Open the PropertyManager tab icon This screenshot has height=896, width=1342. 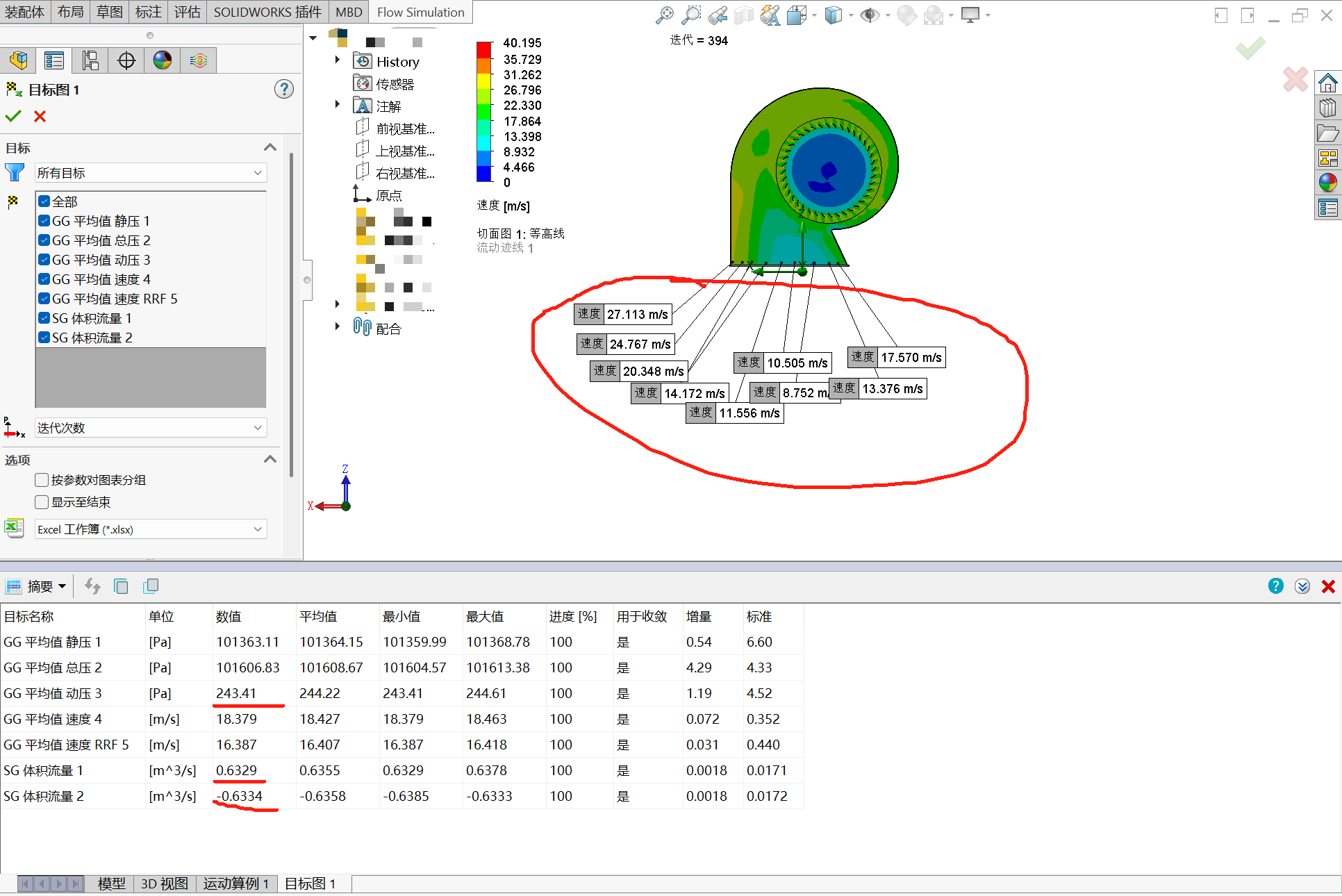[54, 60]
